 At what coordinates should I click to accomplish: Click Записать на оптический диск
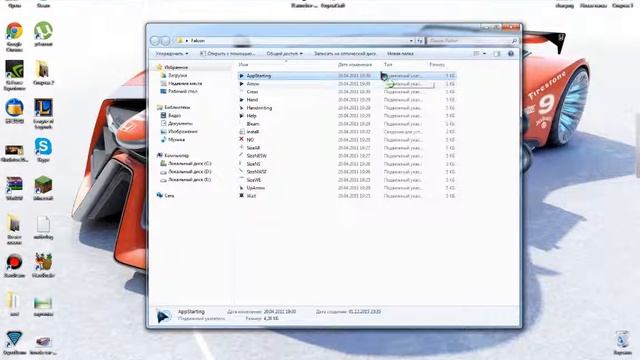344,53
